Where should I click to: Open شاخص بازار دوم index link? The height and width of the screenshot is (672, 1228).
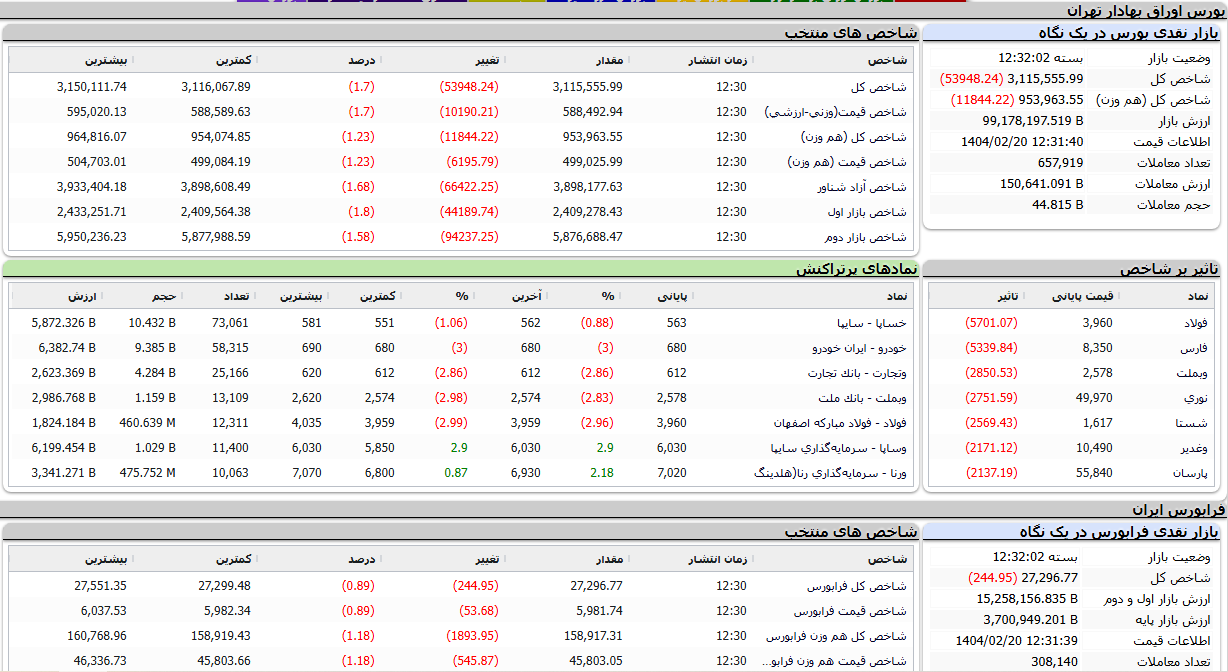click(865, 237)
